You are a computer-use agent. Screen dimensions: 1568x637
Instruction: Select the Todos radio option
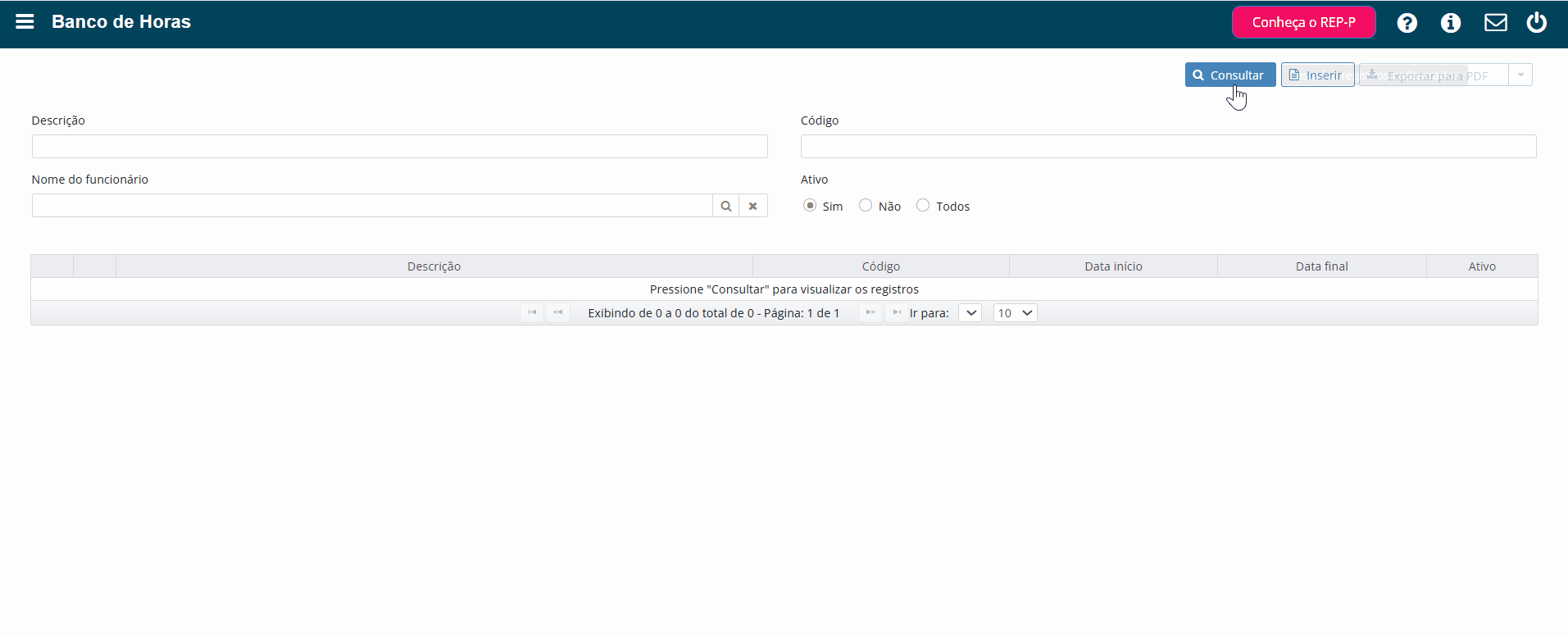point(923,206)
